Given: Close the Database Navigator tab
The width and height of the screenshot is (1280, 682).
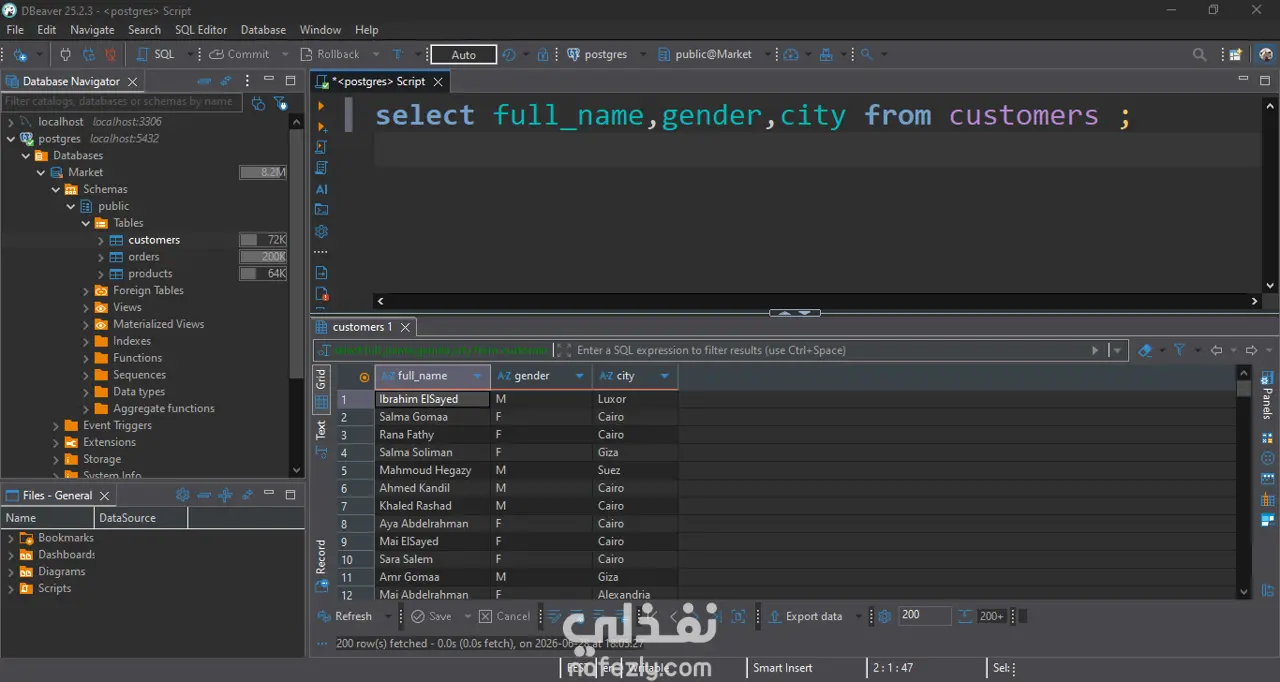Looking at the screenshot, I should click(x=132, y=81).
